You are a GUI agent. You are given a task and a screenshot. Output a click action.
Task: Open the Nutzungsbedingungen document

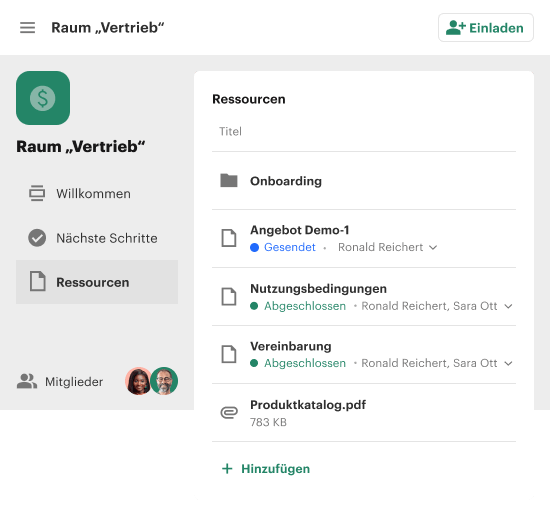pos(318,289)
